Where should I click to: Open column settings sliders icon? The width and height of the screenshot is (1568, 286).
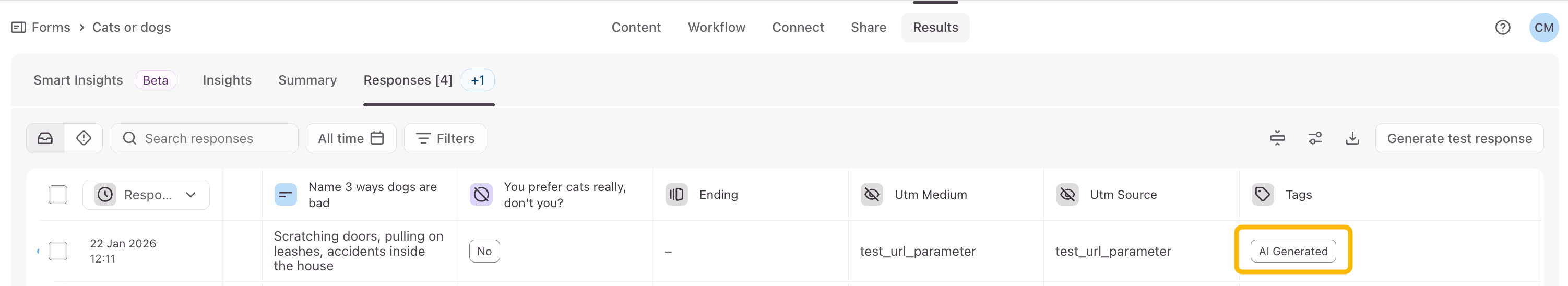1315,139
